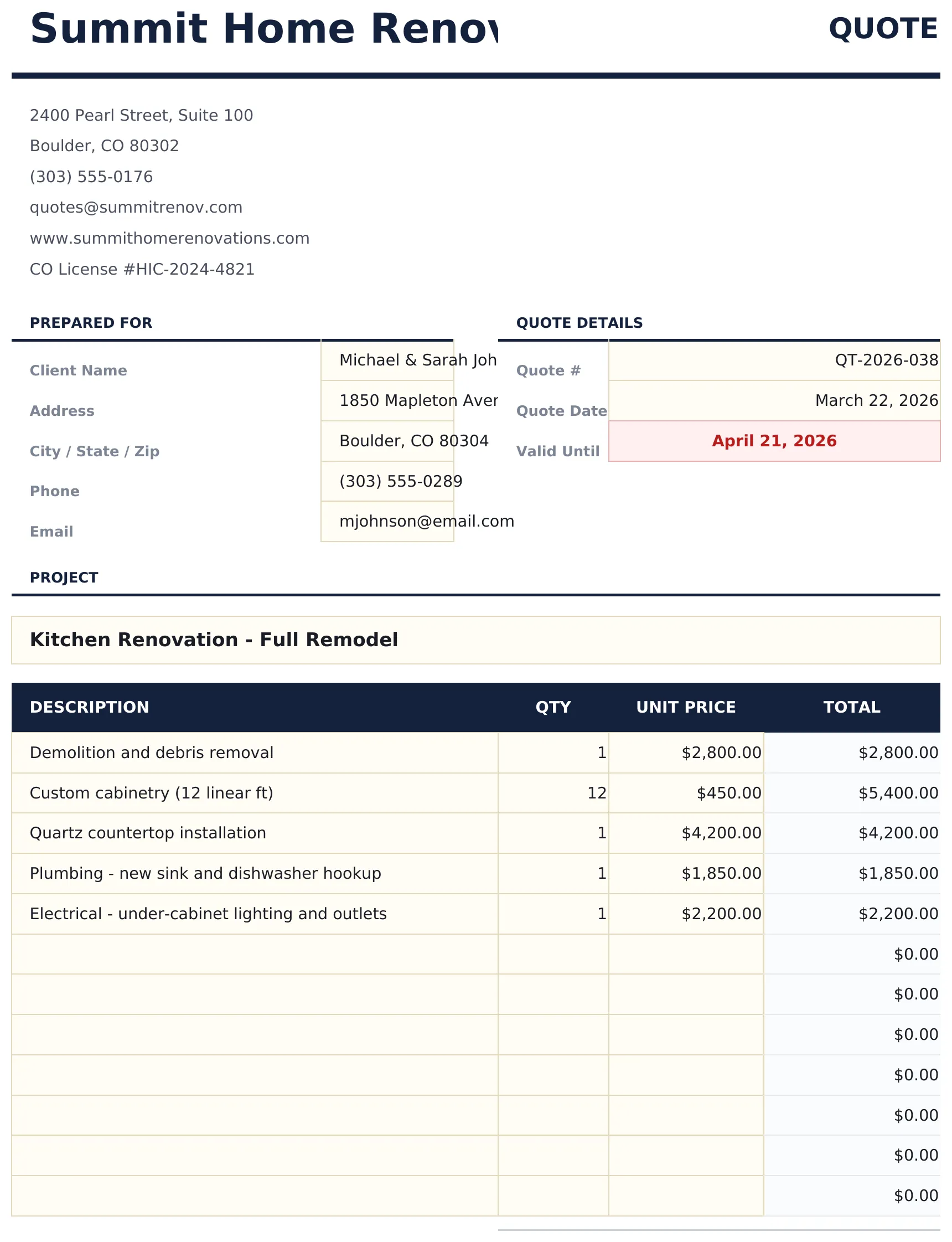Click the Quote Date field
The image size is (952, 1242).
click(x=774, y=401)
